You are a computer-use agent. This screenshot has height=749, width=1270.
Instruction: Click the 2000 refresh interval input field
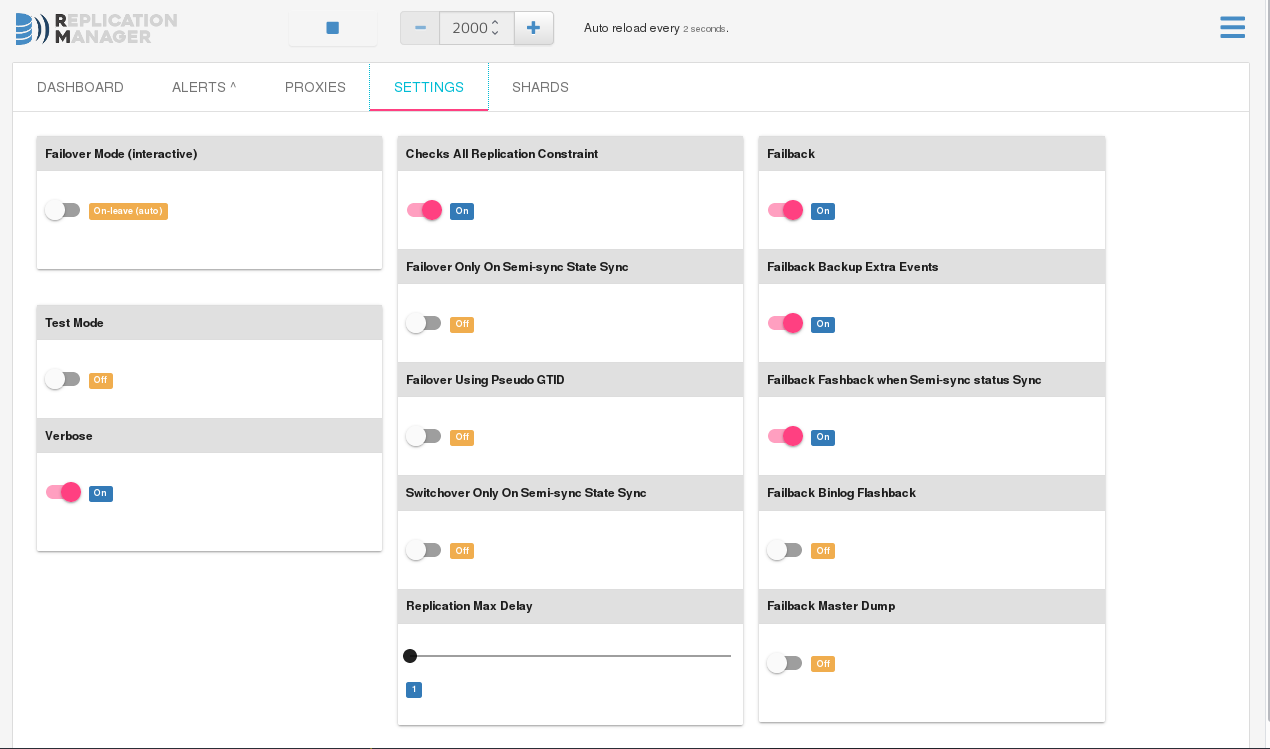click(468, 28)
